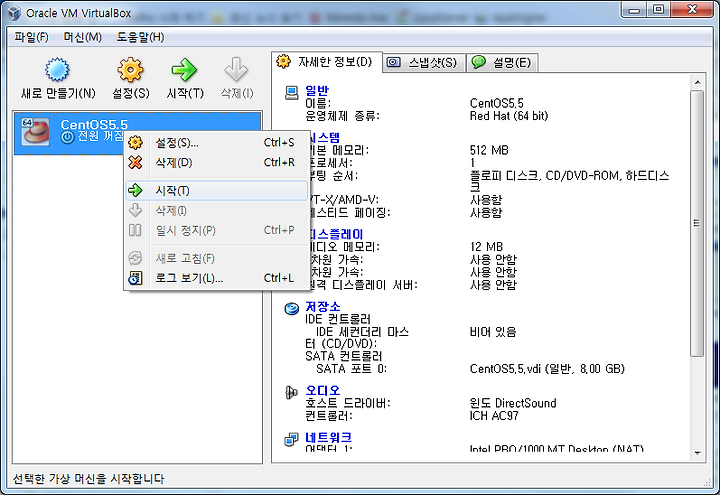Choose 로그 보기(L)... in the context menu
This screenshot has width=720, height=495.
click(216, 278)
